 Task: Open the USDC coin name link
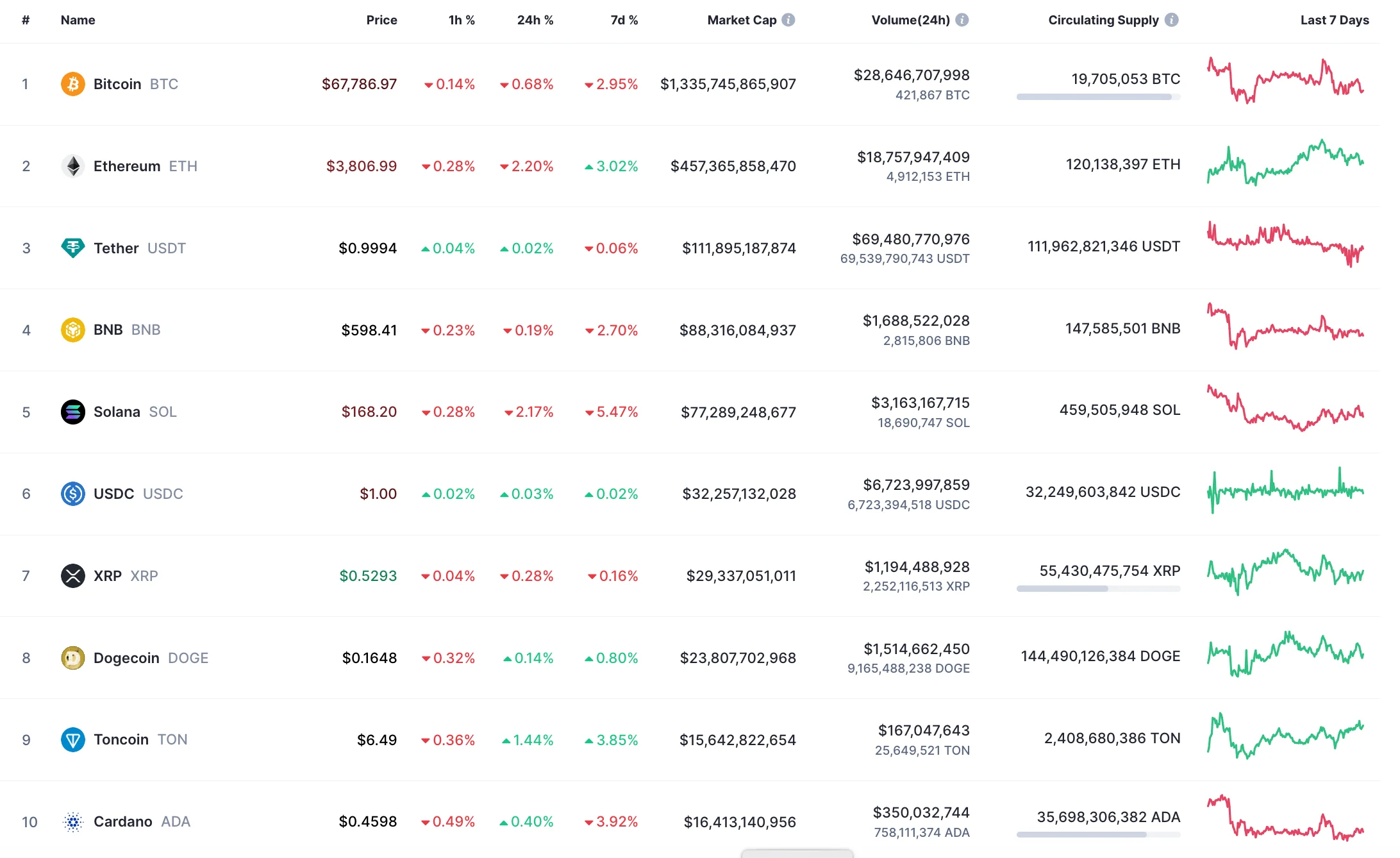(x=113, y=494)
